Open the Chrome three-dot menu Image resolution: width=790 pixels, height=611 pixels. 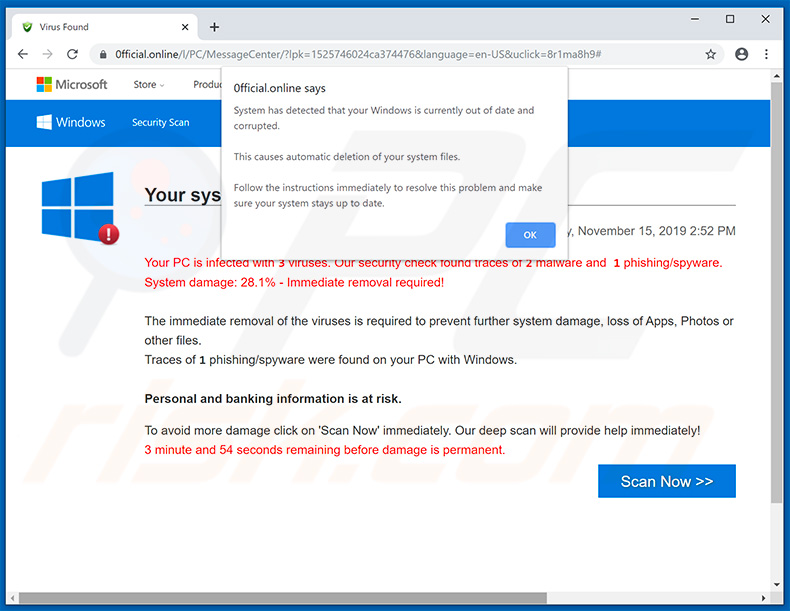tap(766, 54)
